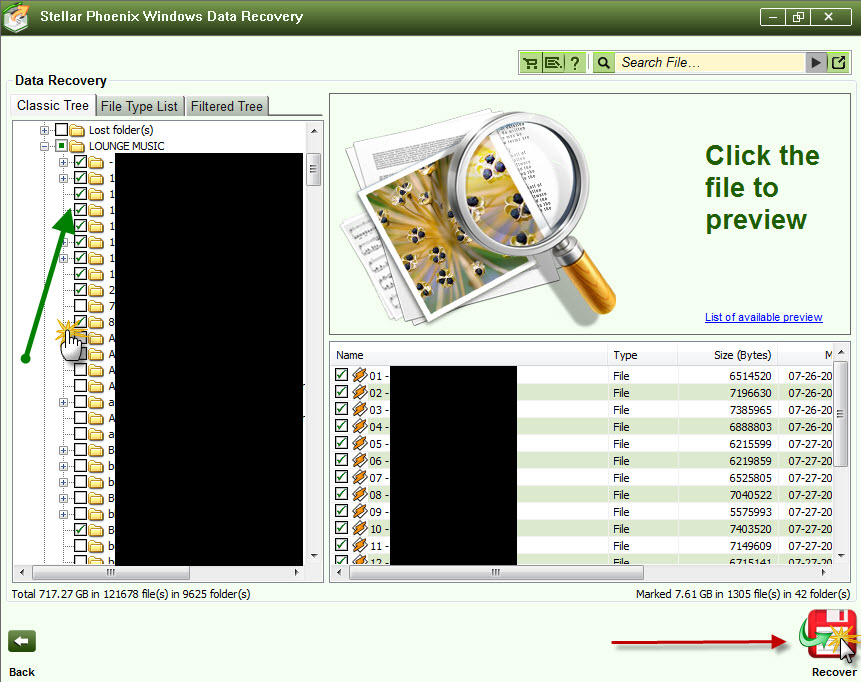The width and height of the screenshot is (861, 682).
Task: Click the file icon for item 04
Action: click(x=360, y=426)
